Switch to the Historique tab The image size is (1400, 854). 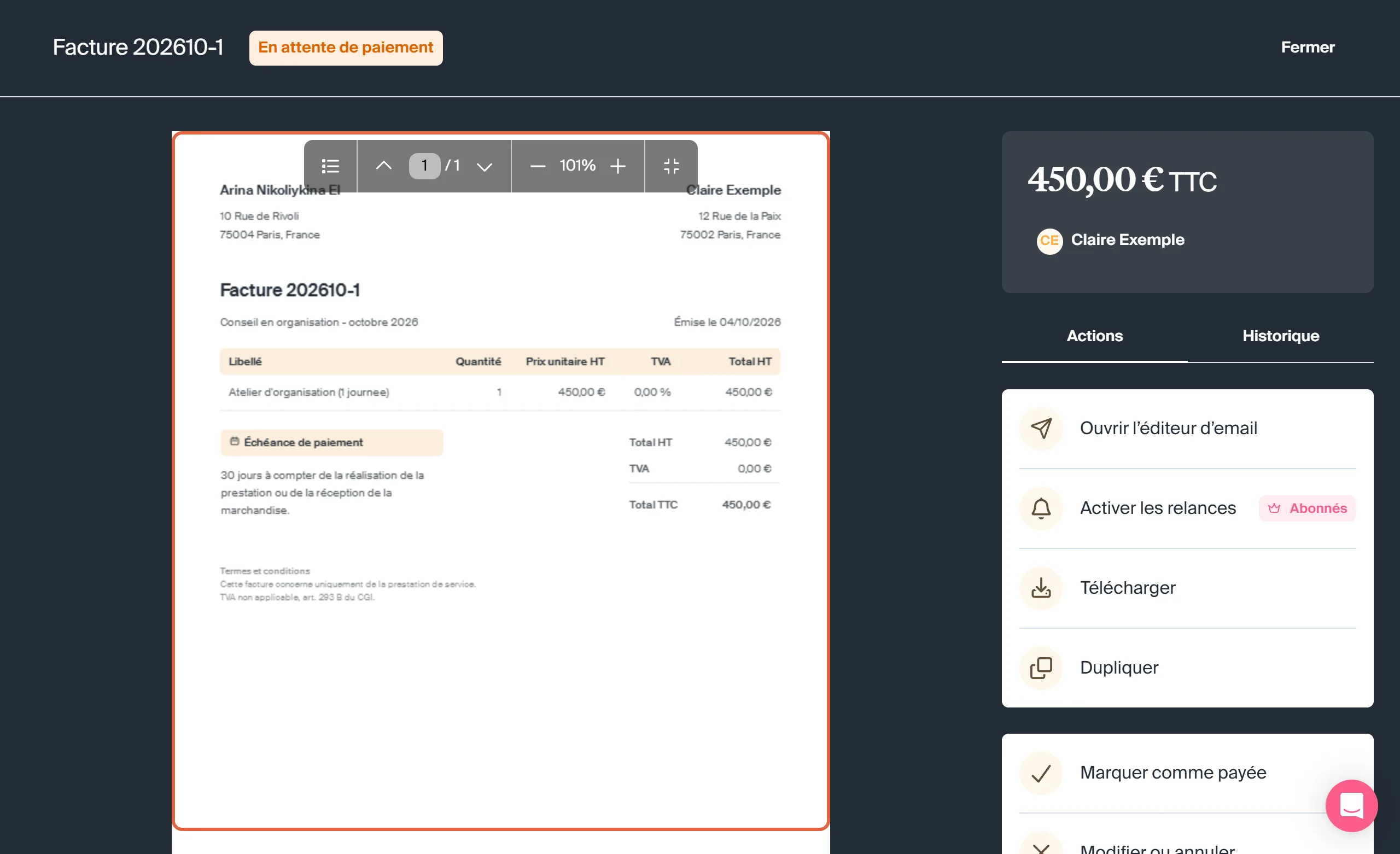coord(1280,336)
